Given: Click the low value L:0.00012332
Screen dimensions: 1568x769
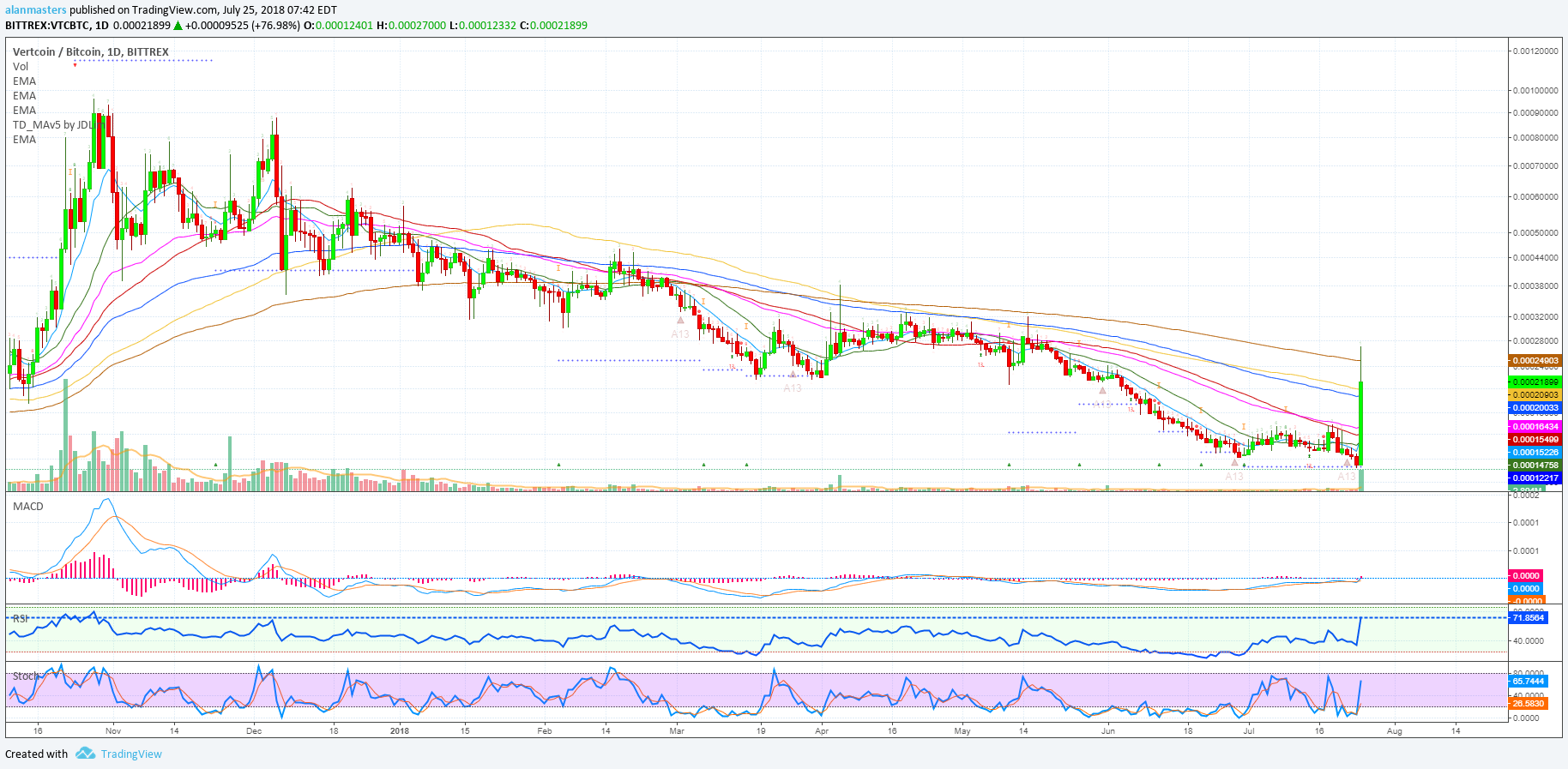Looking at the screenshot, I should click(x=483, y=26).
